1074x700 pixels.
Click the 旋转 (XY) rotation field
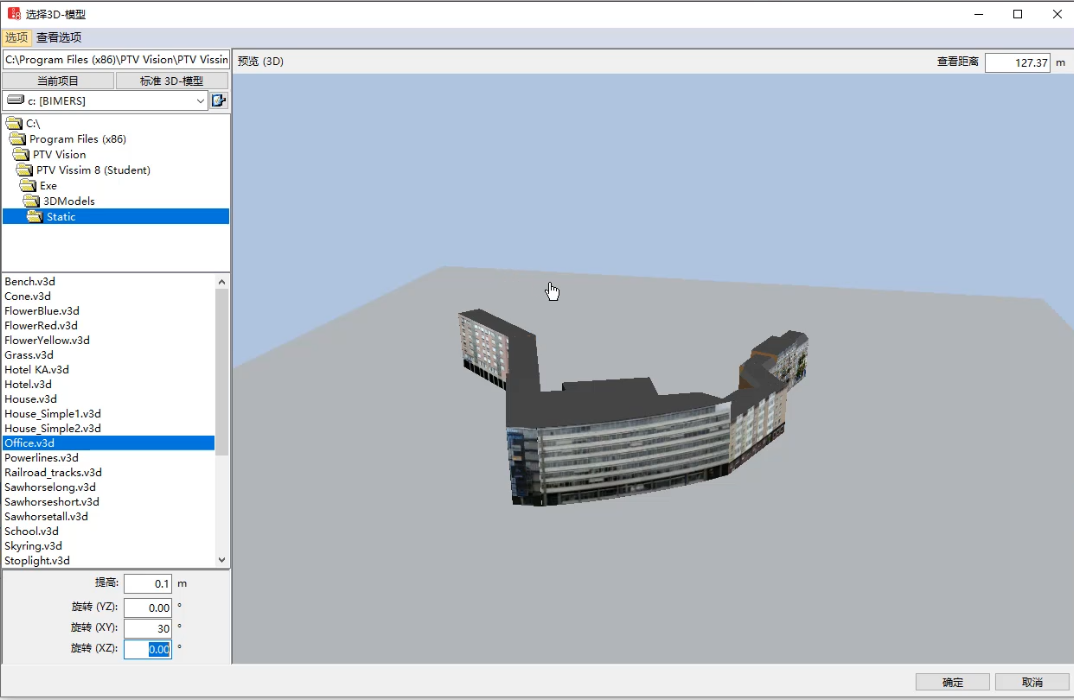(147, 628)
